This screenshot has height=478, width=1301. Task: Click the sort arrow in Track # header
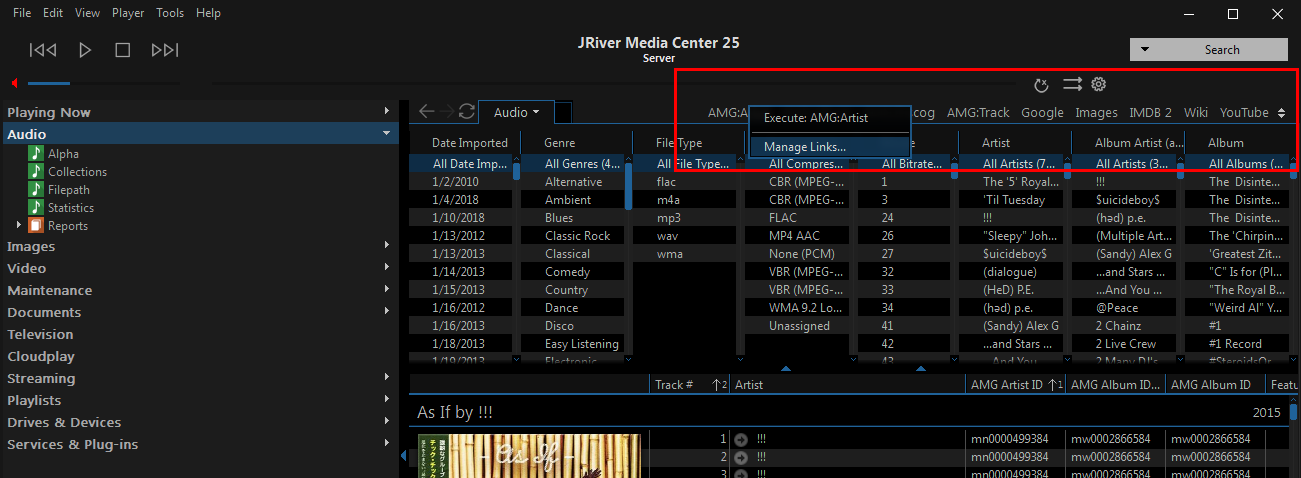coord(719,385)
